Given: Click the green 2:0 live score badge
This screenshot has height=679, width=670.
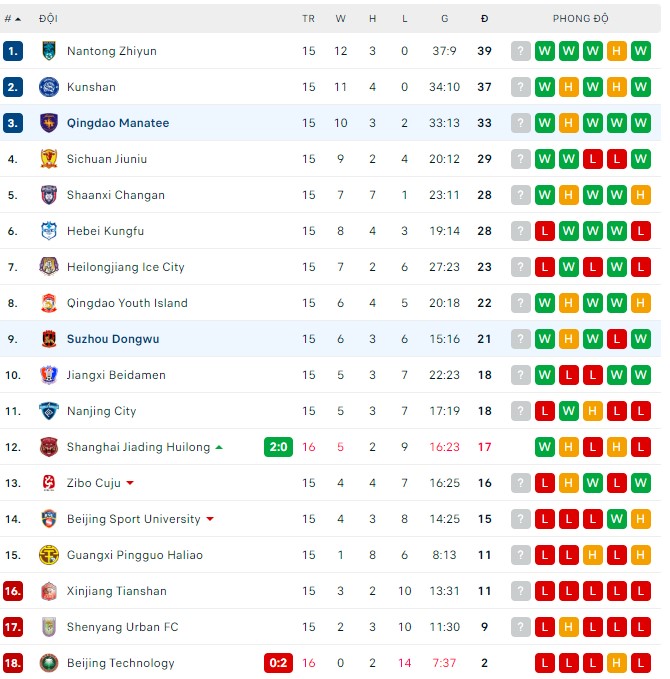Looking at the screenshot, I should point(278,446).
